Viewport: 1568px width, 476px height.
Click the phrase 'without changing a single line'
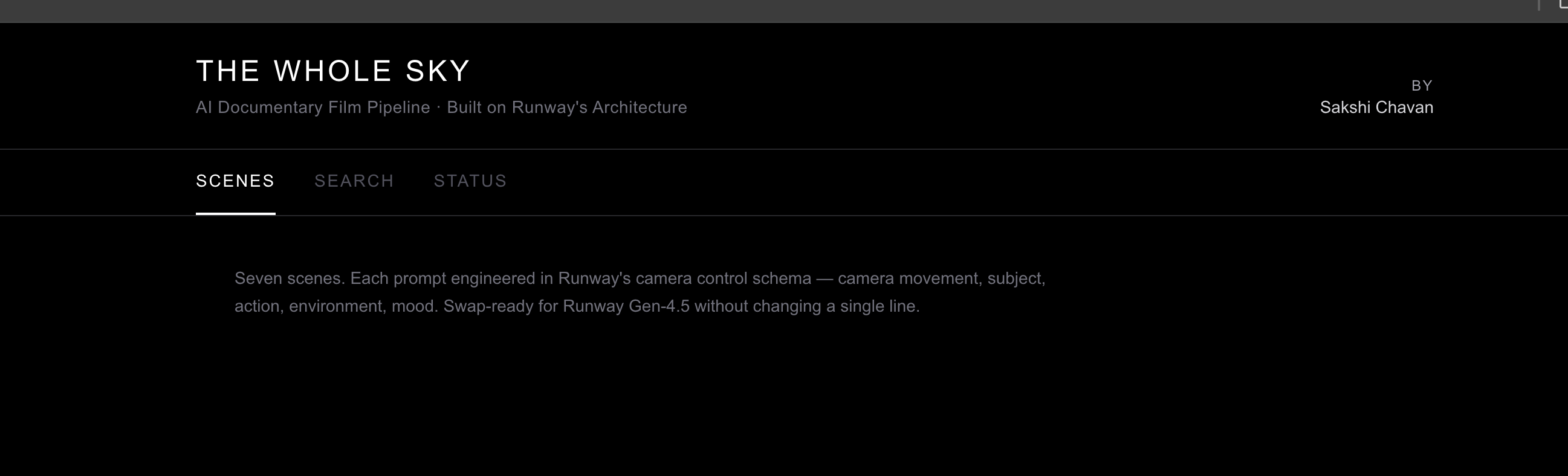click(x=806, y=306)
